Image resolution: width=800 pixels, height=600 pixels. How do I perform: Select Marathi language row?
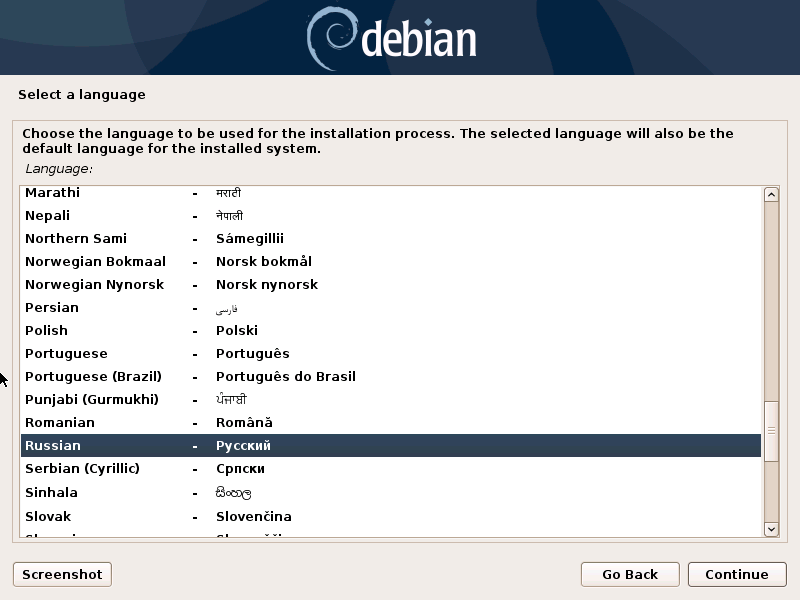point(391,193)
